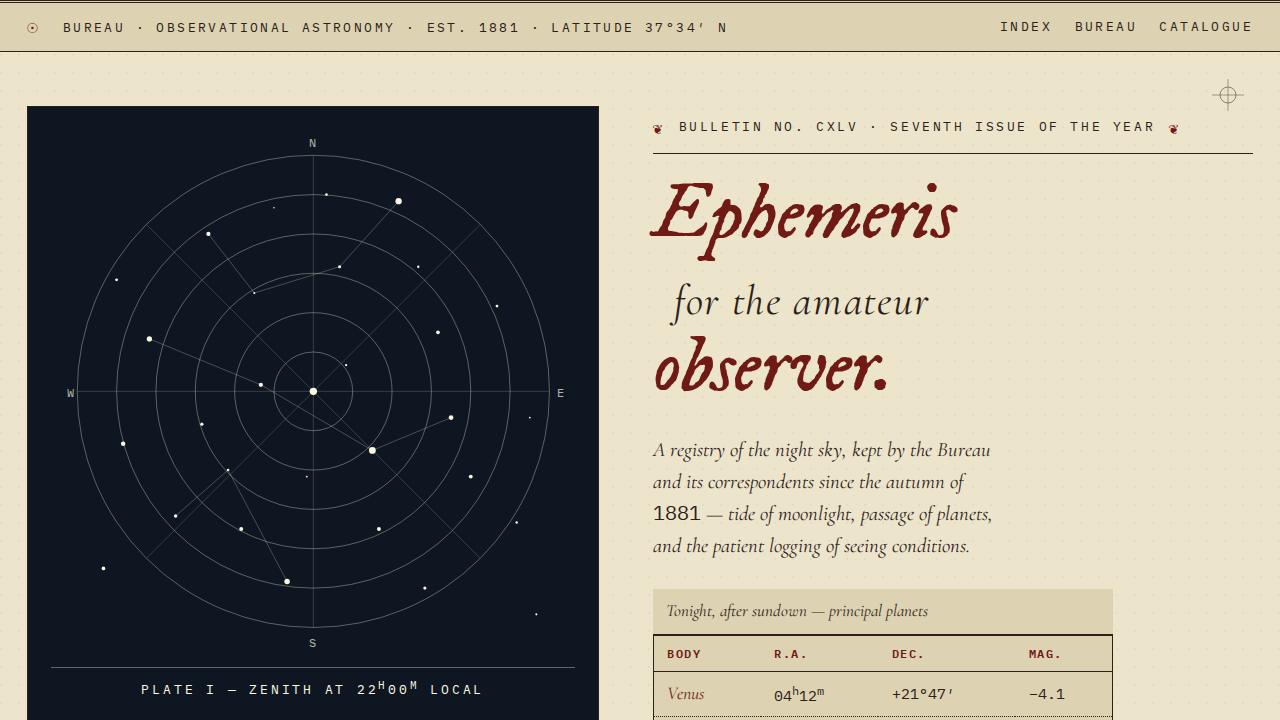Click 'for the amateur' subtitle
1280x720 pixels.
[x=801, y=302]
